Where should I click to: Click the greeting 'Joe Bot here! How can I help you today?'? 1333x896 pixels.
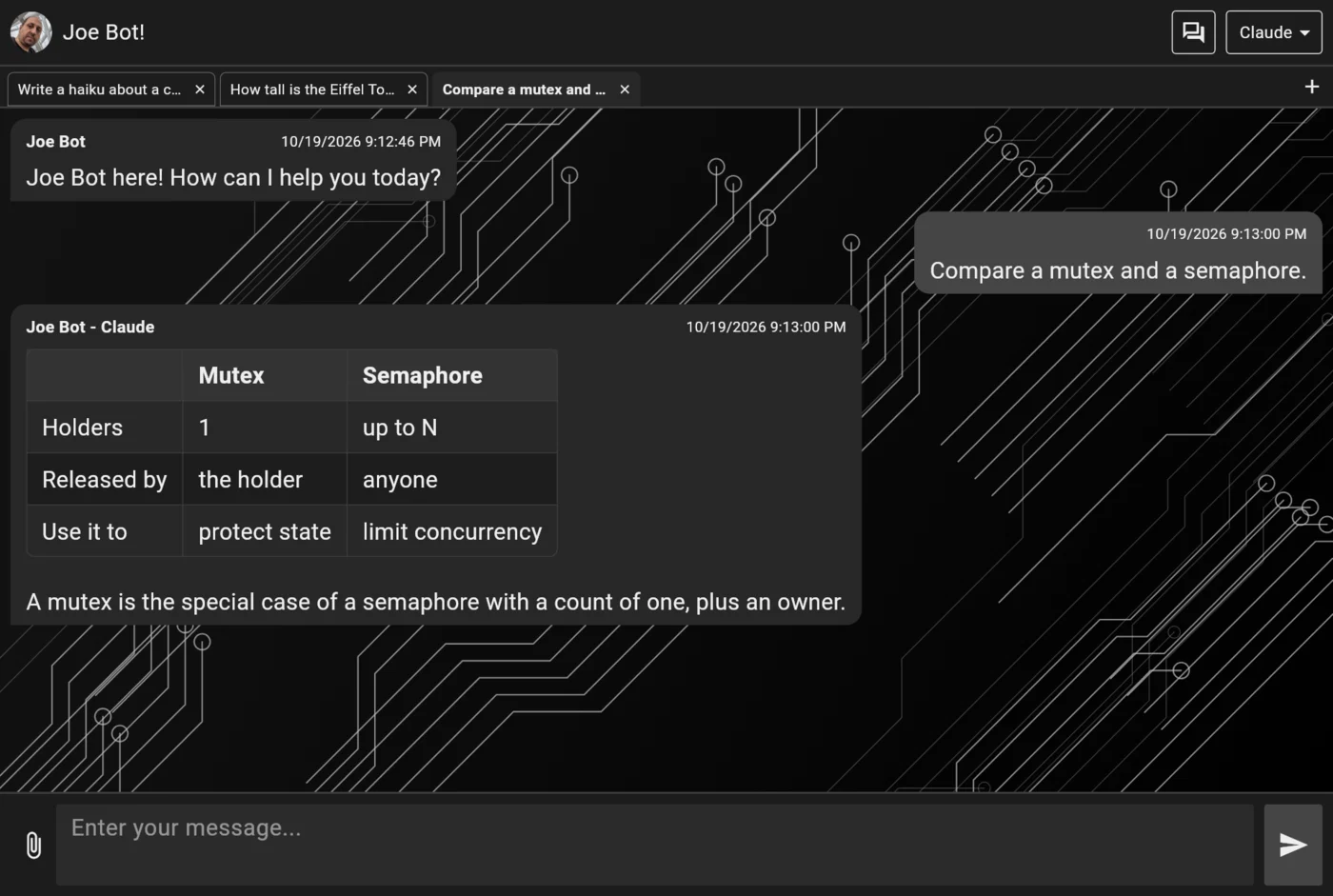(233, 178)
